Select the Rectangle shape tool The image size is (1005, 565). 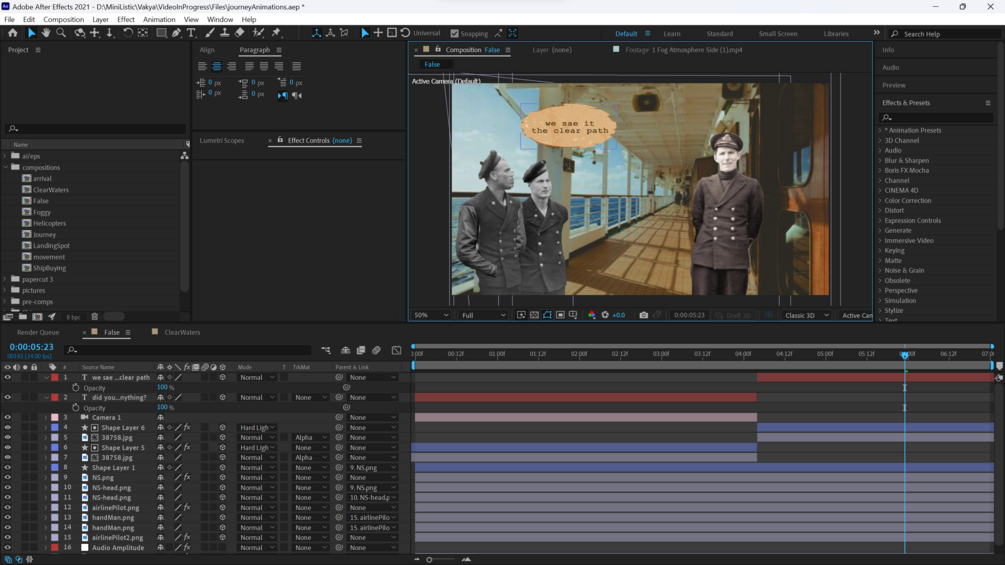(161, 33)
